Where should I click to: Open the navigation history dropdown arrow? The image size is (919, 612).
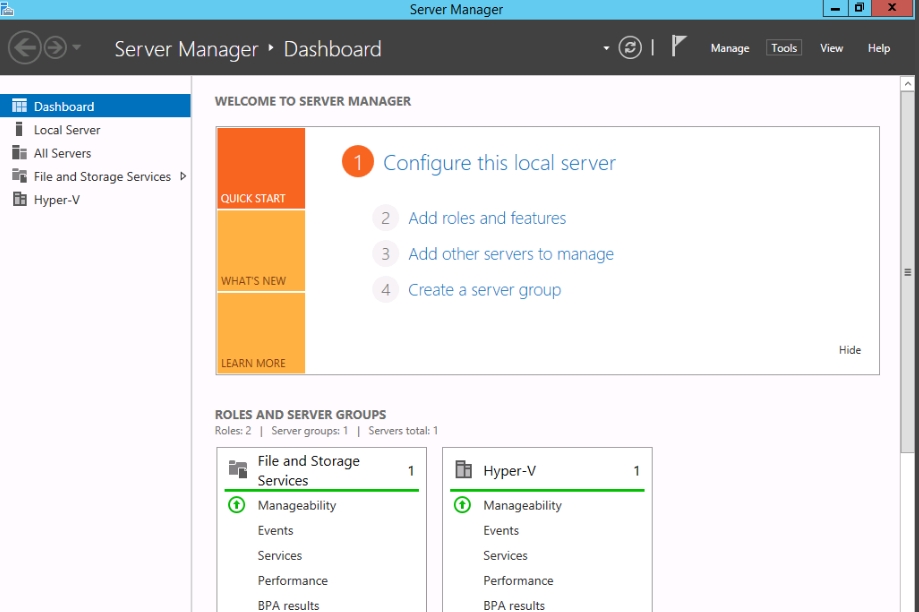coord(77,47)
